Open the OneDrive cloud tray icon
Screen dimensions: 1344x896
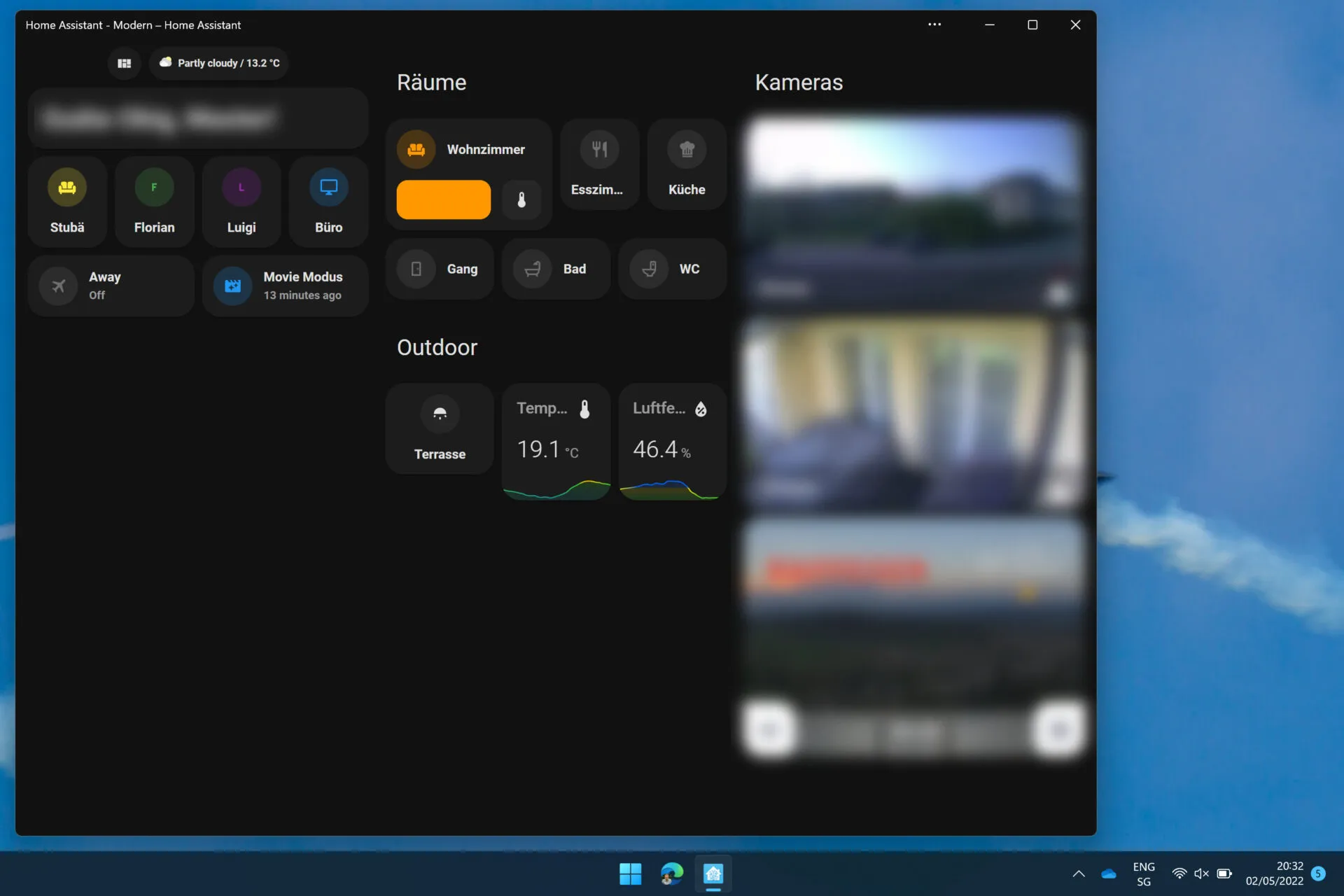click(x=1109, y=874)
